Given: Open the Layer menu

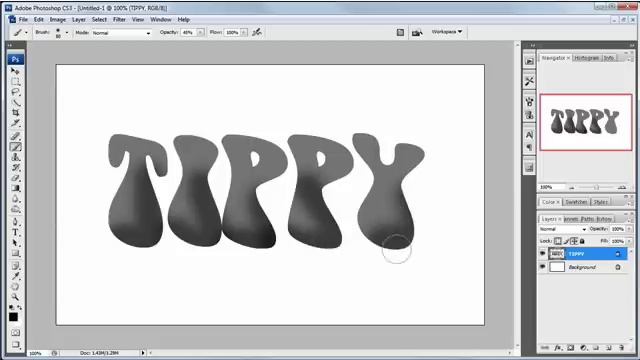Looking at the screenshot, I should point(79,19).
